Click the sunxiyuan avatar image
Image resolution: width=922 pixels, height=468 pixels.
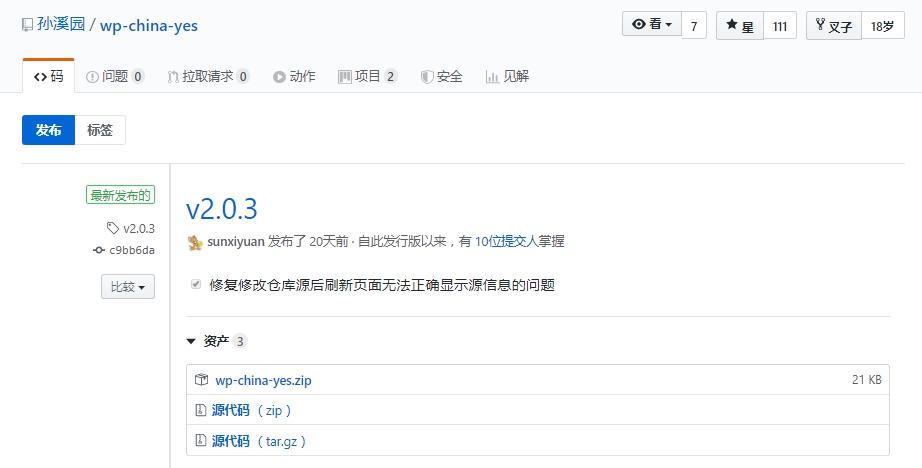coord(195,242)
